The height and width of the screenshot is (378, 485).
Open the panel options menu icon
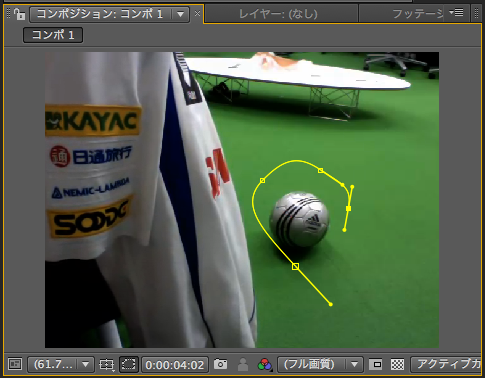coord(456,13)
